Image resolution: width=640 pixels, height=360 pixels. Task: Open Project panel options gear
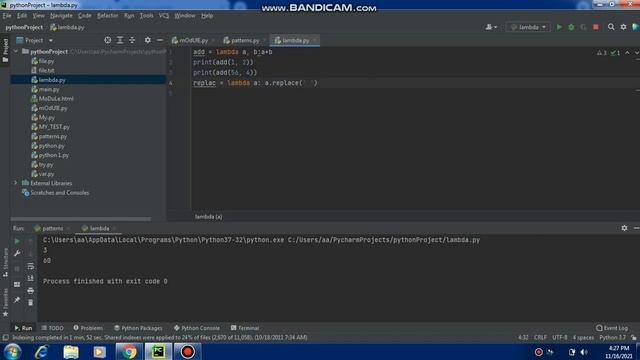pyautogui.click(x=147, y=40)
